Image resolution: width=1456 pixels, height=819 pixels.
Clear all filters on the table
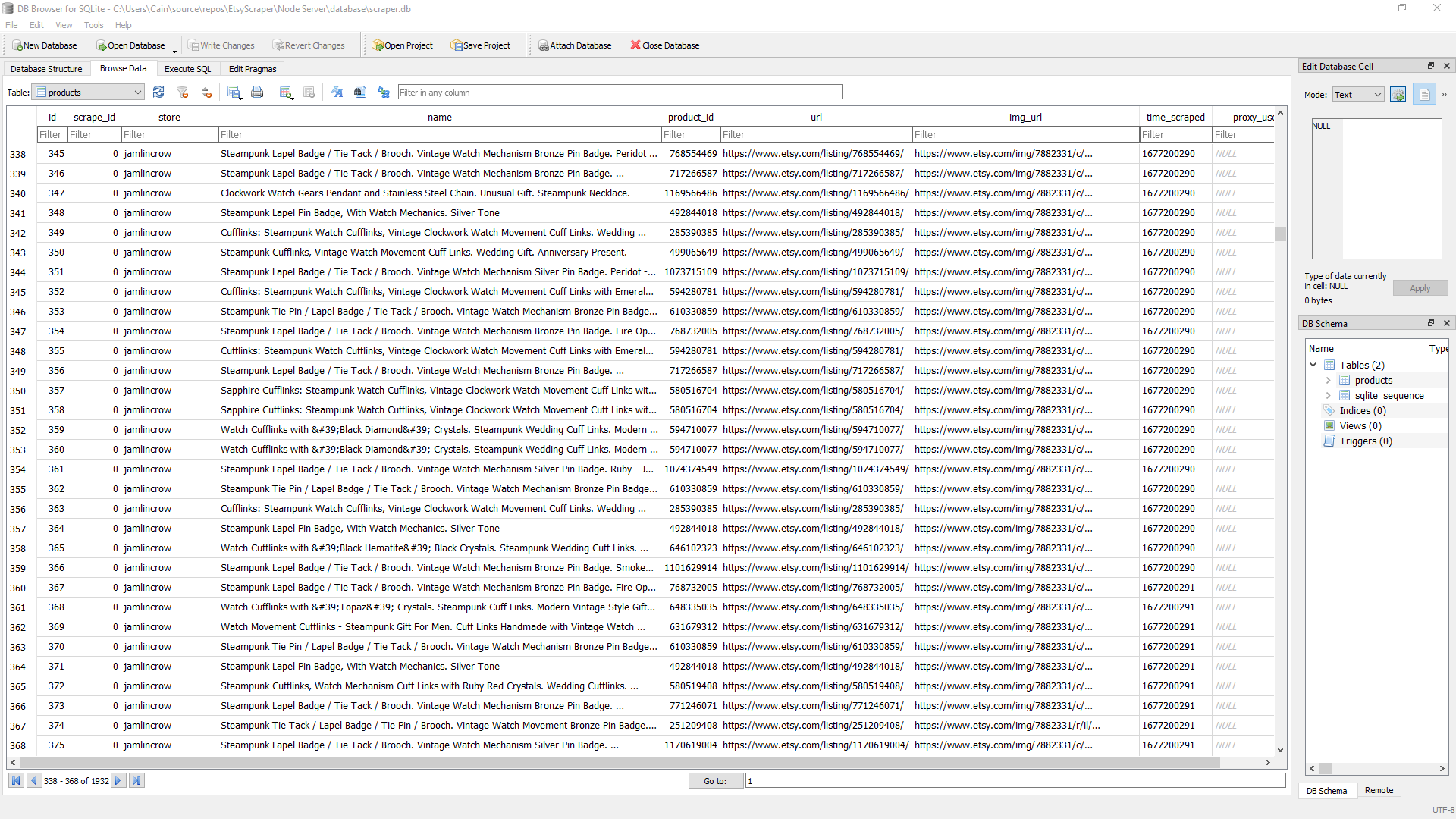pos(182,92)
